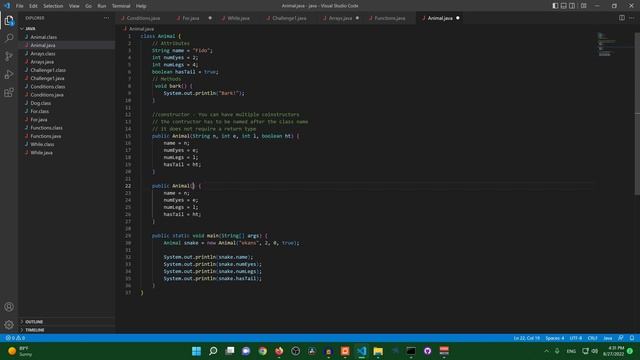Viewport: 640px width, 360px height.
Task: Open GitHub Desktop taskbar icon
Action: pyautogui.click(x=427, y=351)
